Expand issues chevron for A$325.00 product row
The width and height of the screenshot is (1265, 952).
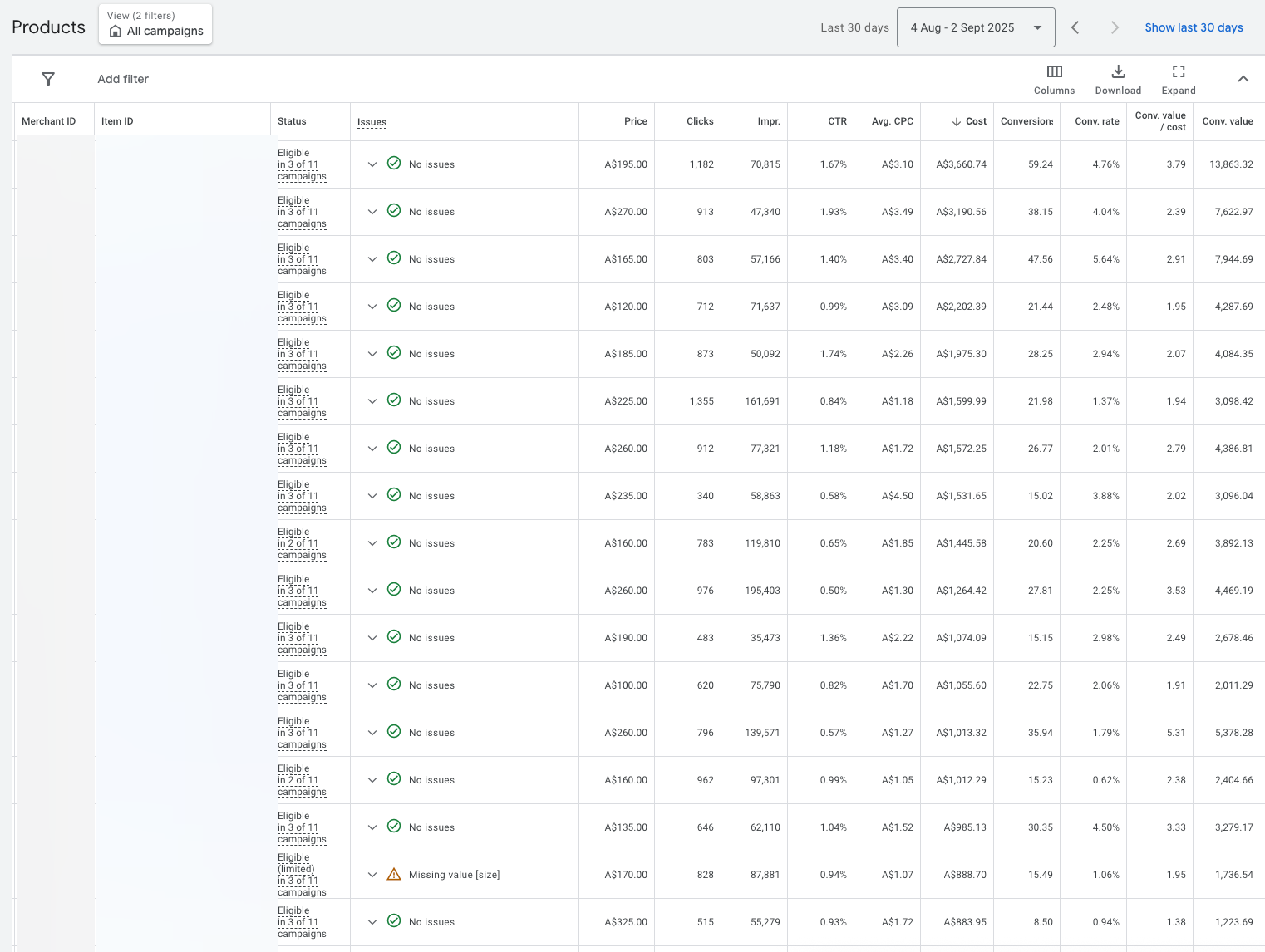pyautogui.click(x=372, y=922)
